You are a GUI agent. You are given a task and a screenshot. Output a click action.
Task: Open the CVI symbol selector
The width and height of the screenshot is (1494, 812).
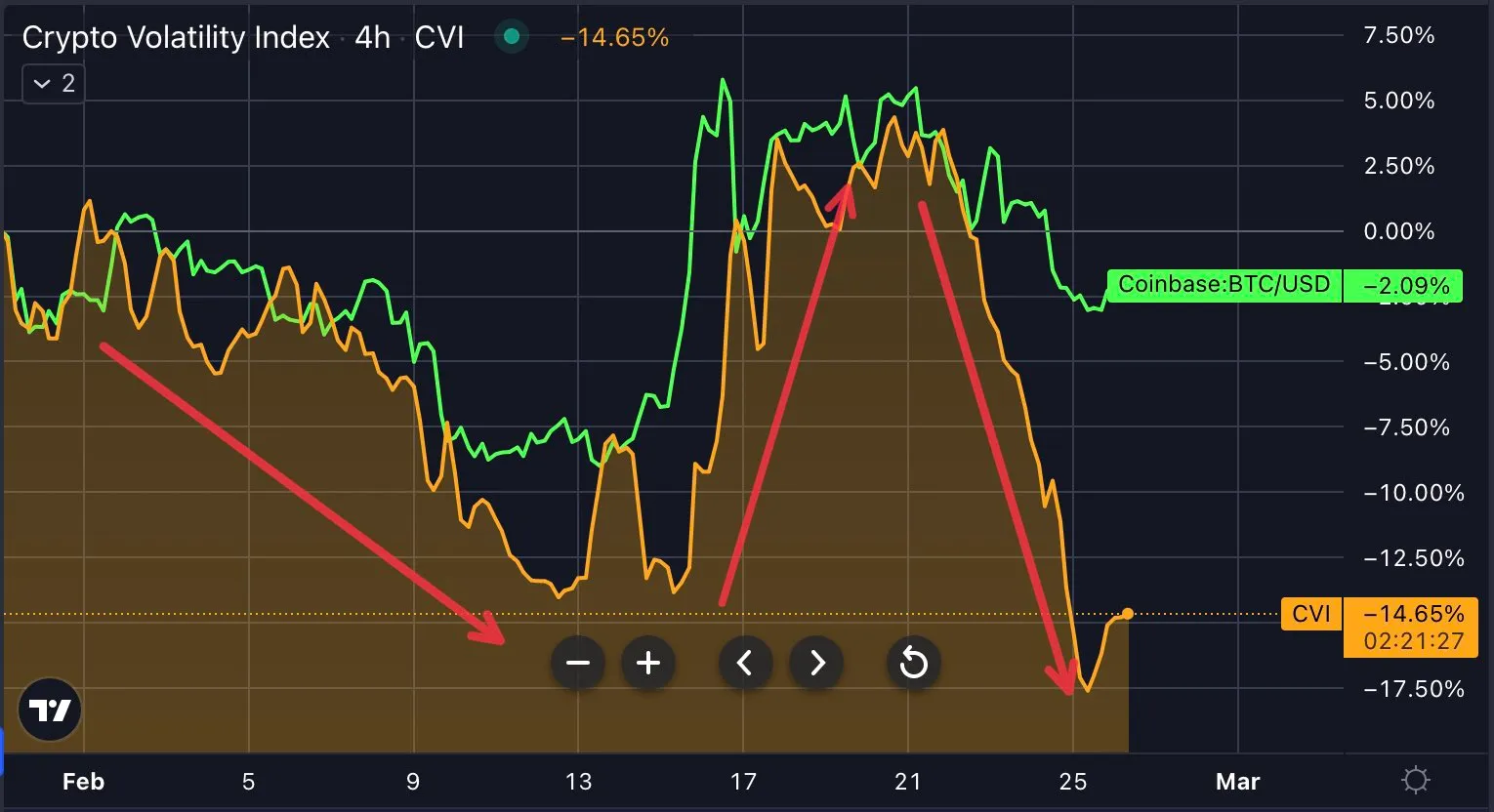[440, 37]
